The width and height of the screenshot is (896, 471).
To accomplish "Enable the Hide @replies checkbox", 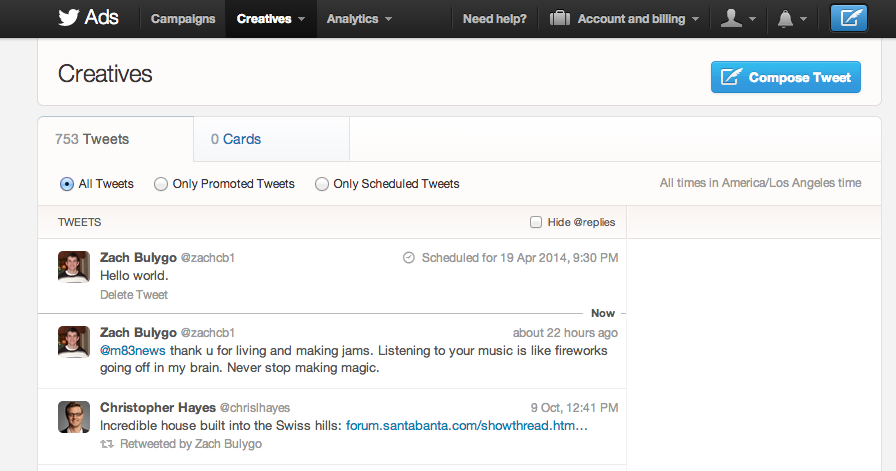I will pos(535,222).
